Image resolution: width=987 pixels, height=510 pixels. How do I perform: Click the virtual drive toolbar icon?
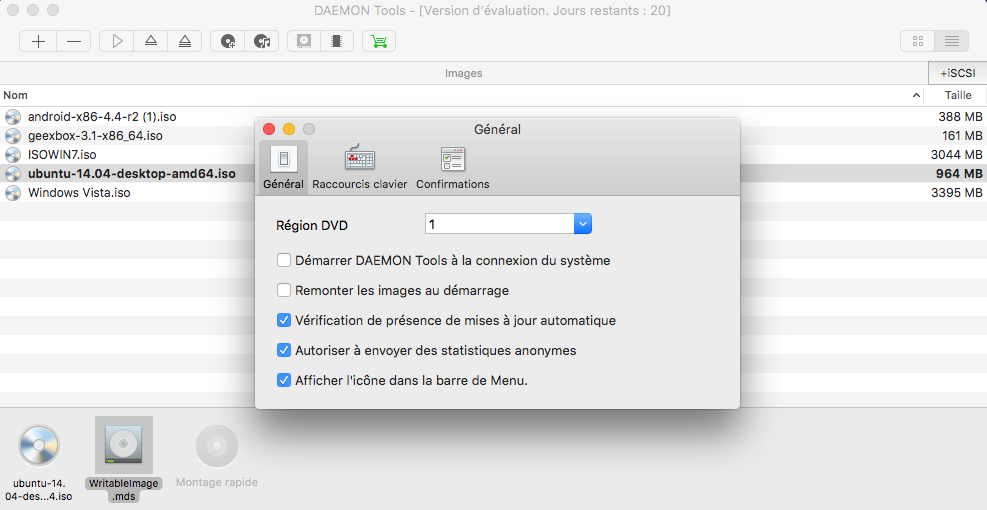tap(304, 42)
